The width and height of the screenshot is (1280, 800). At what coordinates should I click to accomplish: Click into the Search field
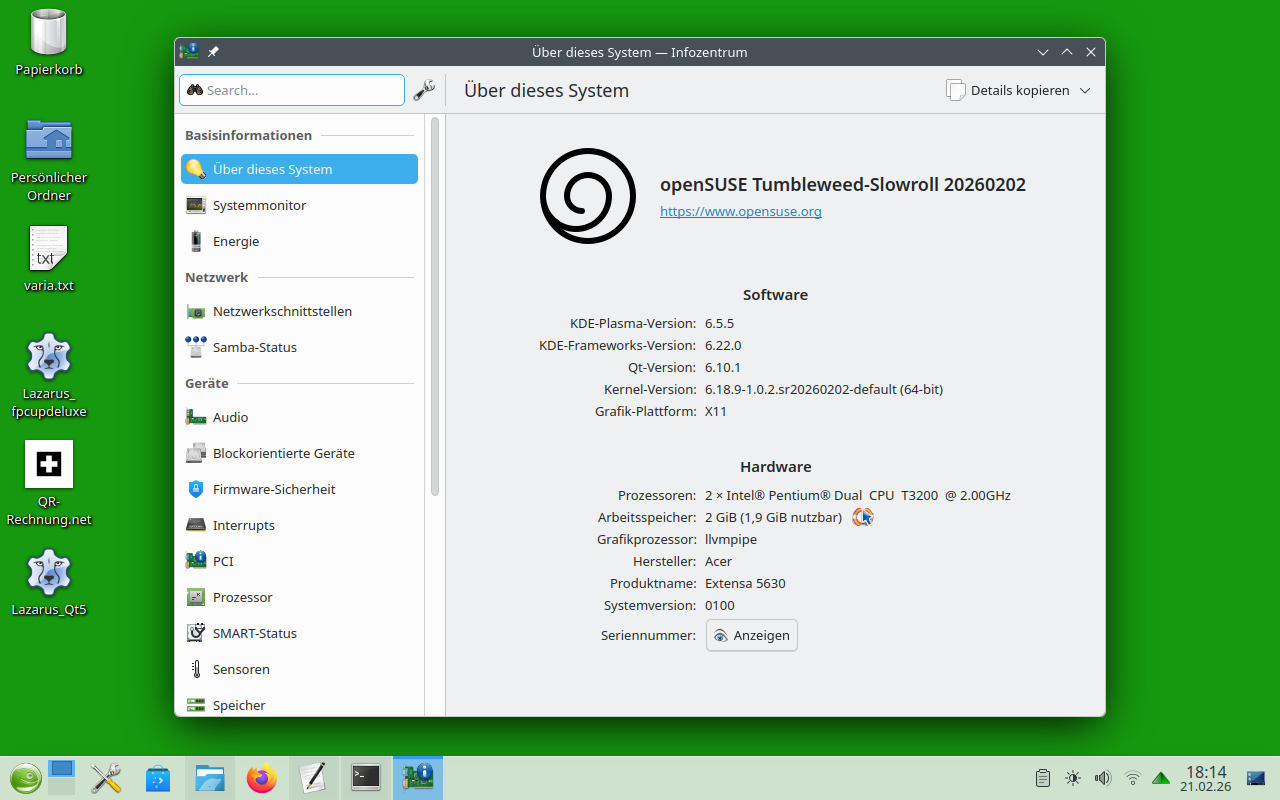click(x=300, y=90)
